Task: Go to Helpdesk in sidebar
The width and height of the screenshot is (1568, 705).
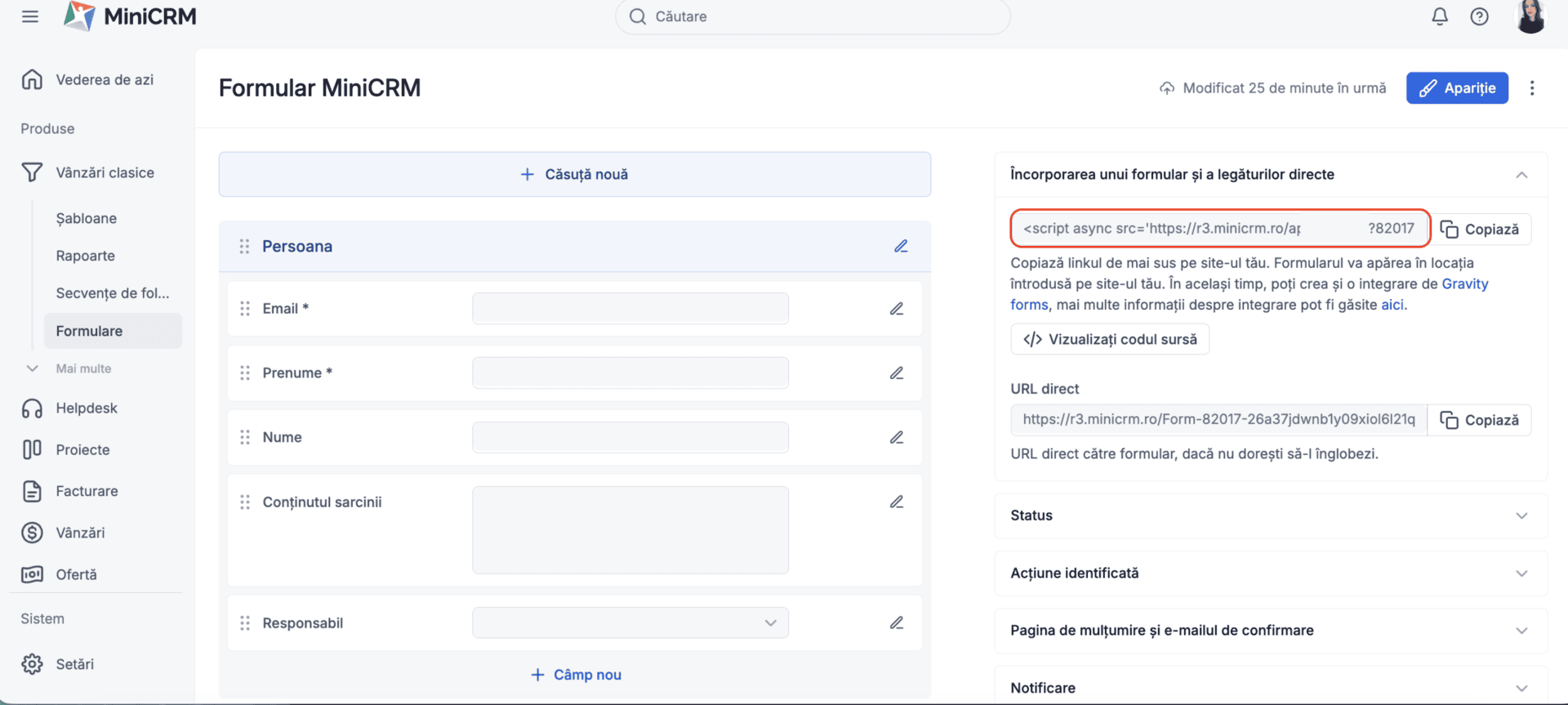Action: click(87, 408)
